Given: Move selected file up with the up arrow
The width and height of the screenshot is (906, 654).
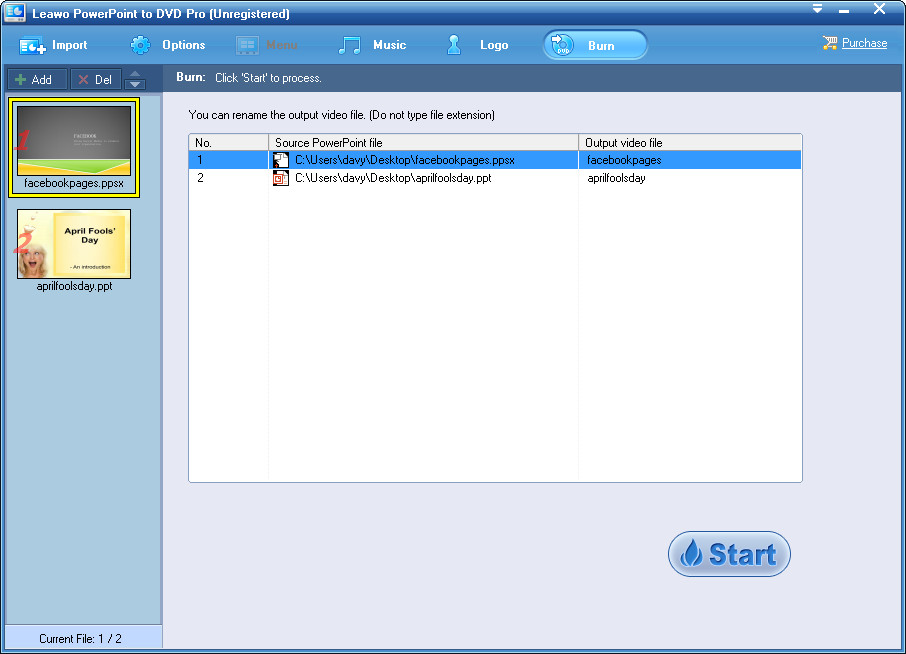Looking at the screenshot, I should 135,73.
